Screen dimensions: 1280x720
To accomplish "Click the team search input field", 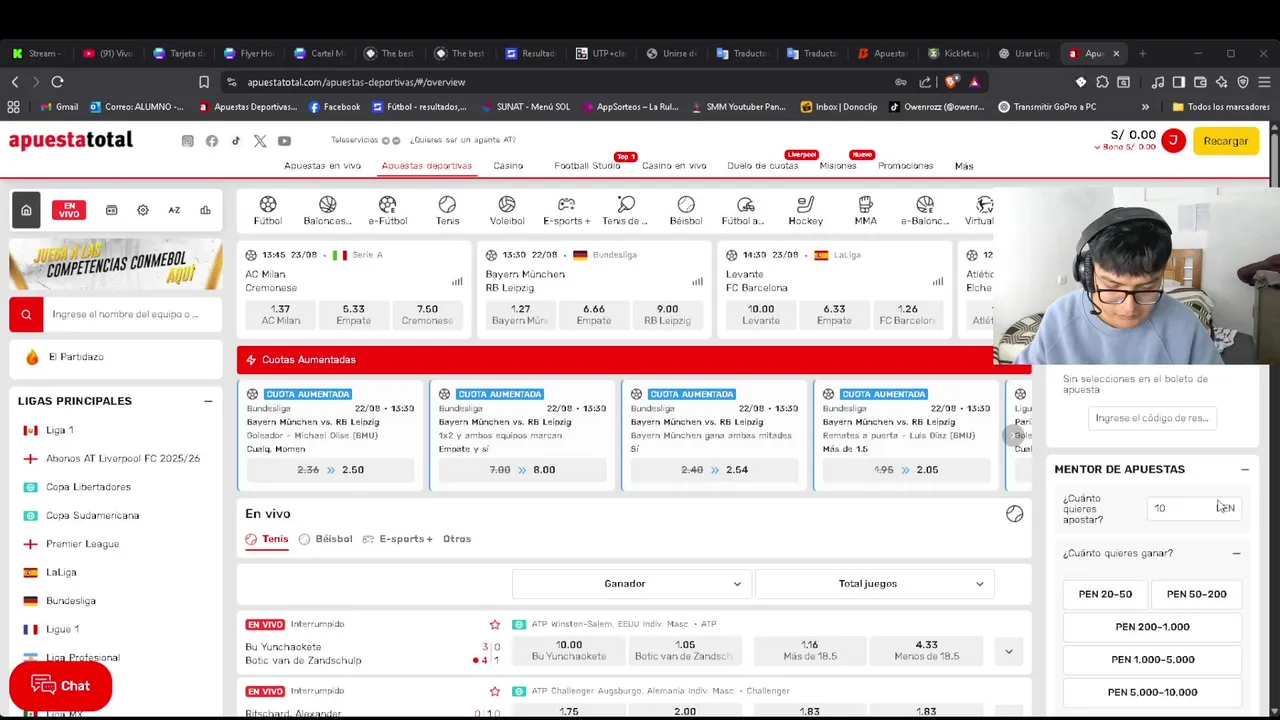I will click(x=132, y=314).
